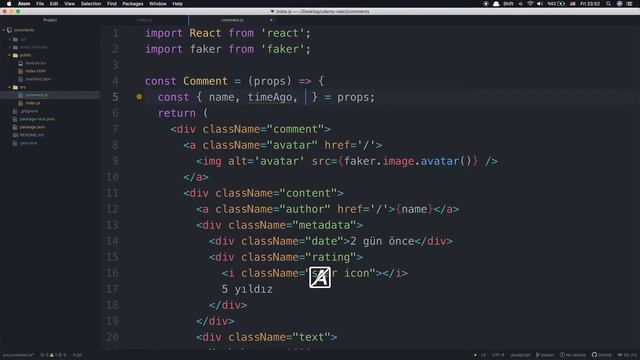Image resolution: width=640 pixels, height=360 pixels.
Task: Collapse the public folder
Action: pos(10,55)
